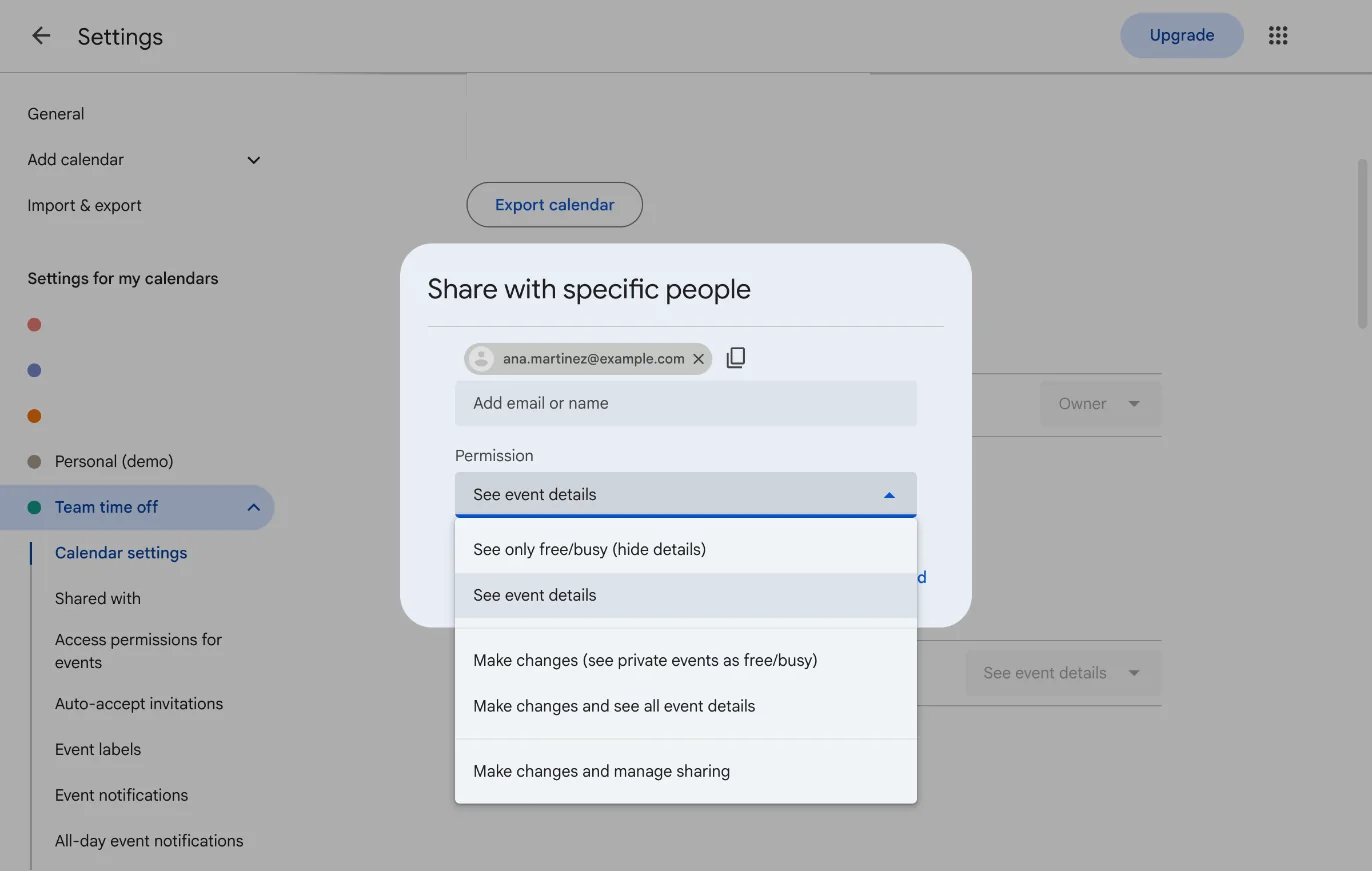Choose Make changes (see private events as free/busy)
Viewport: 1372px width, 871px height.
tap(686, 660)
